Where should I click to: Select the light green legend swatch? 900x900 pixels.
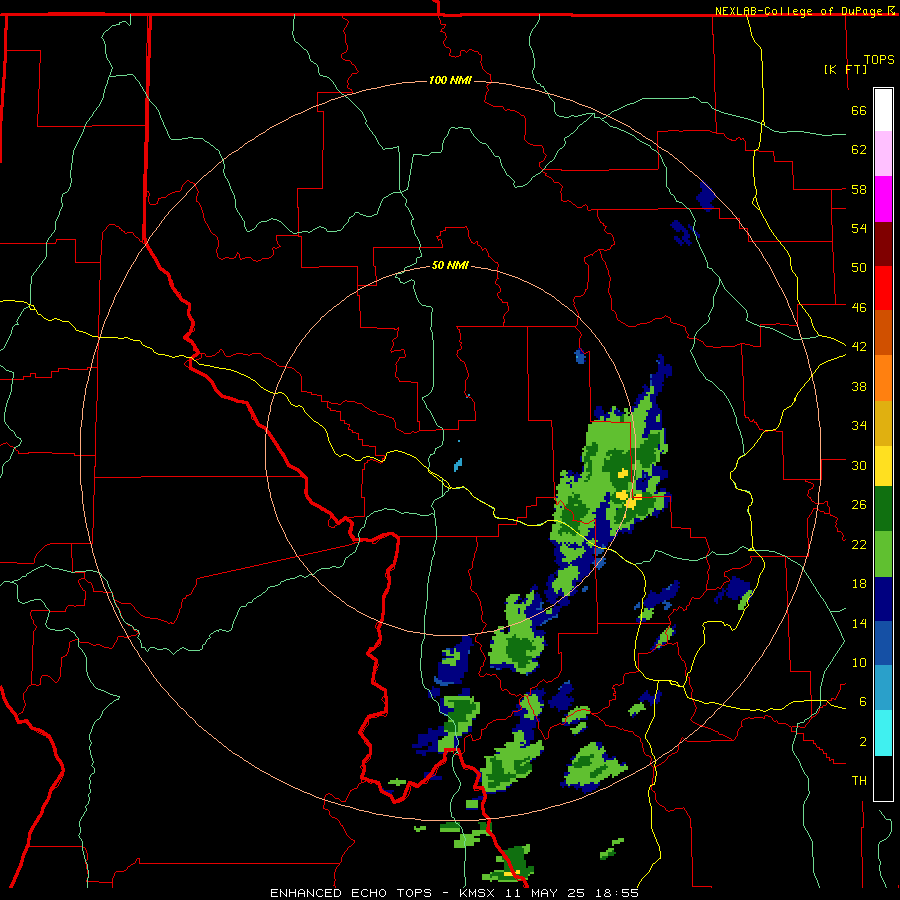[x=883, y=554]
